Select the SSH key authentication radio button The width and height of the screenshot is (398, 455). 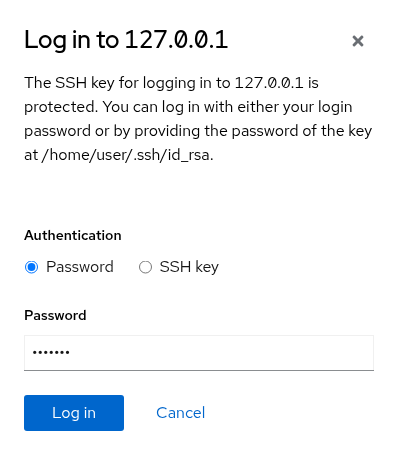(145, 267)
